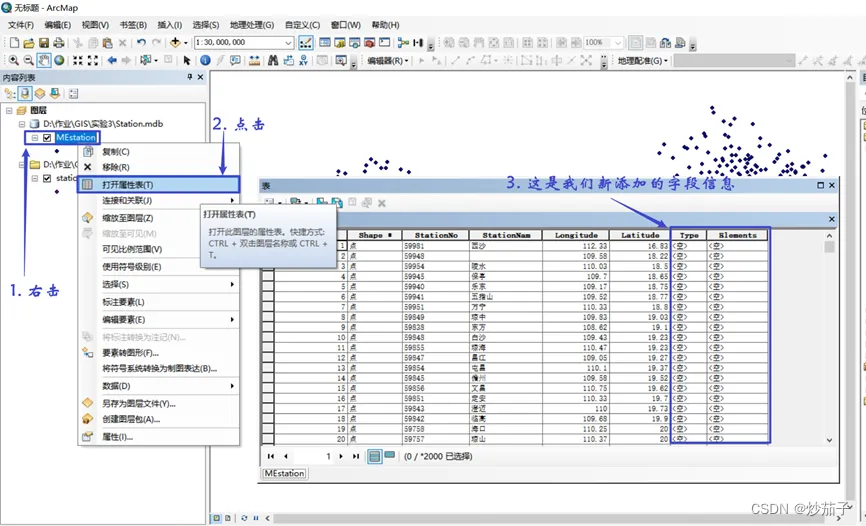Open a map file with folder icon
866x526 pixels.
coord(29,43)
